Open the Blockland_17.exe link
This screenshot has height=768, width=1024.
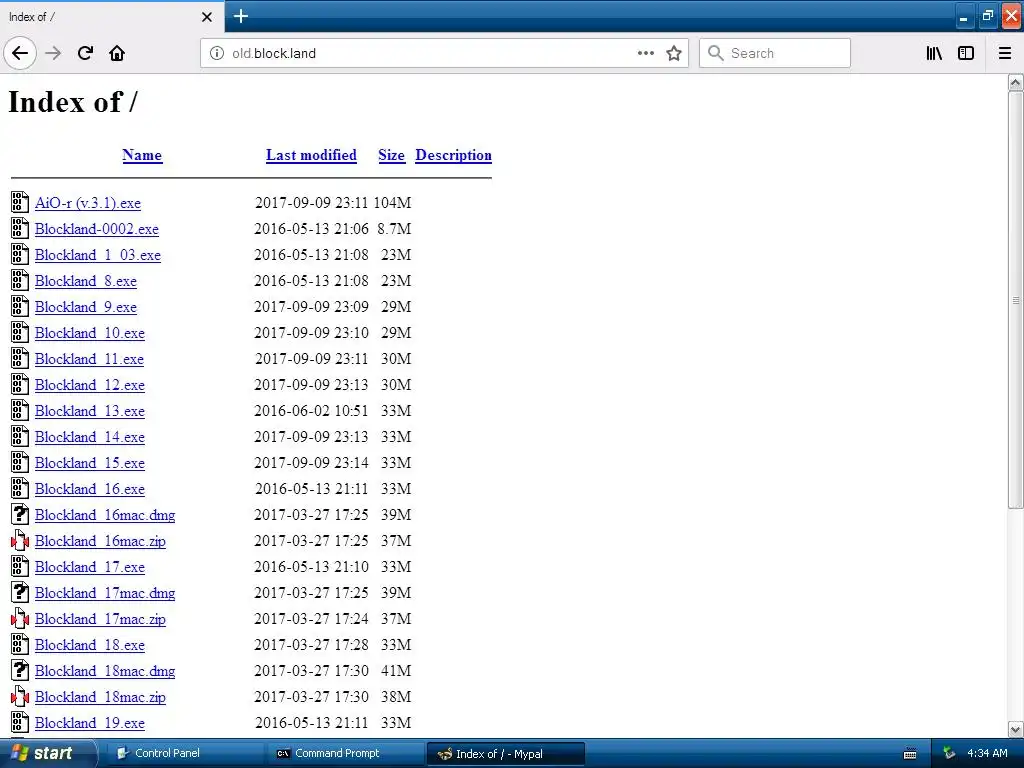[89, 567]
